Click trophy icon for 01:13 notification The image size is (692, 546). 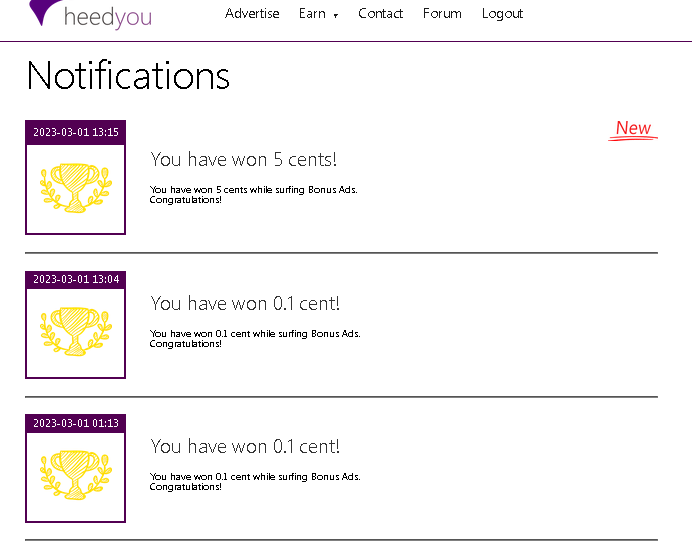[x=76, y=475]
